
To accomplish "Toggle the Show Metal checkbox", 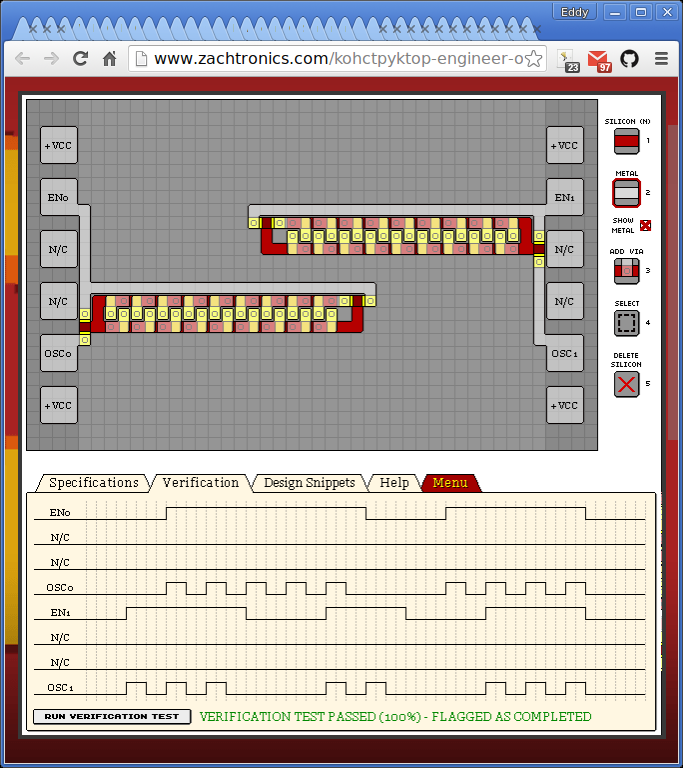I will click(x=645, y=225).
